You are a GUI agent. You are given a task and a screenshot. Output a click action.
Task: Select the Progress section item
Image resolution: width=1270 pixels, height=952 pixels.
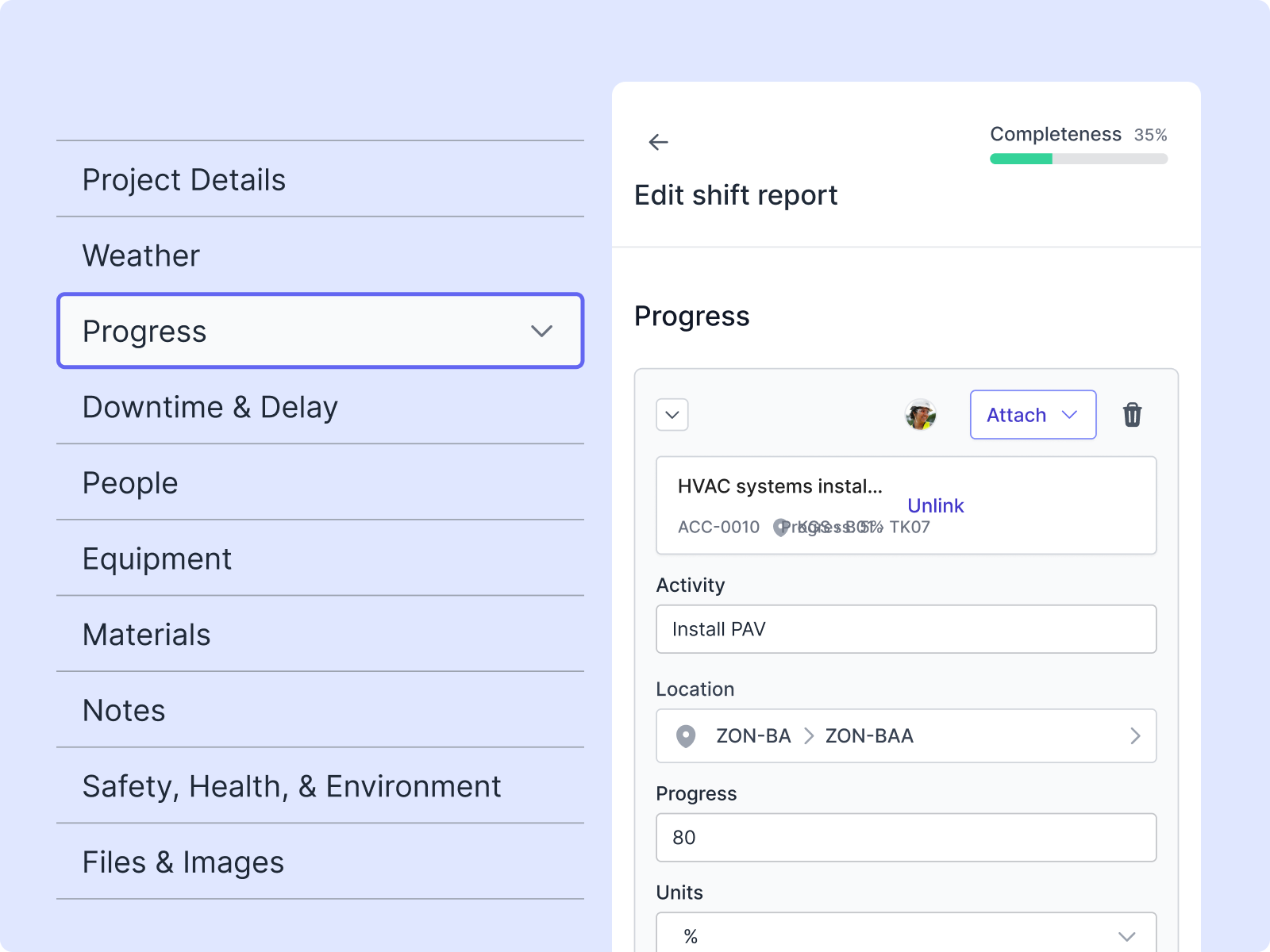pos(320,331)
